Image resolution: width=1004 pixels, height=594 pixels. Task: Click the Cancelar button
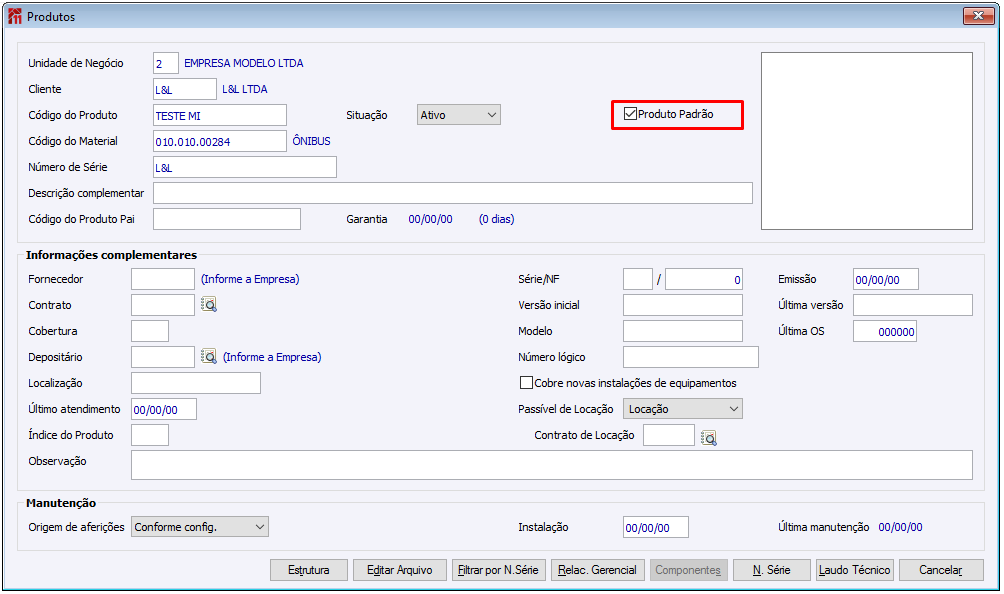[x=941, y=570]
